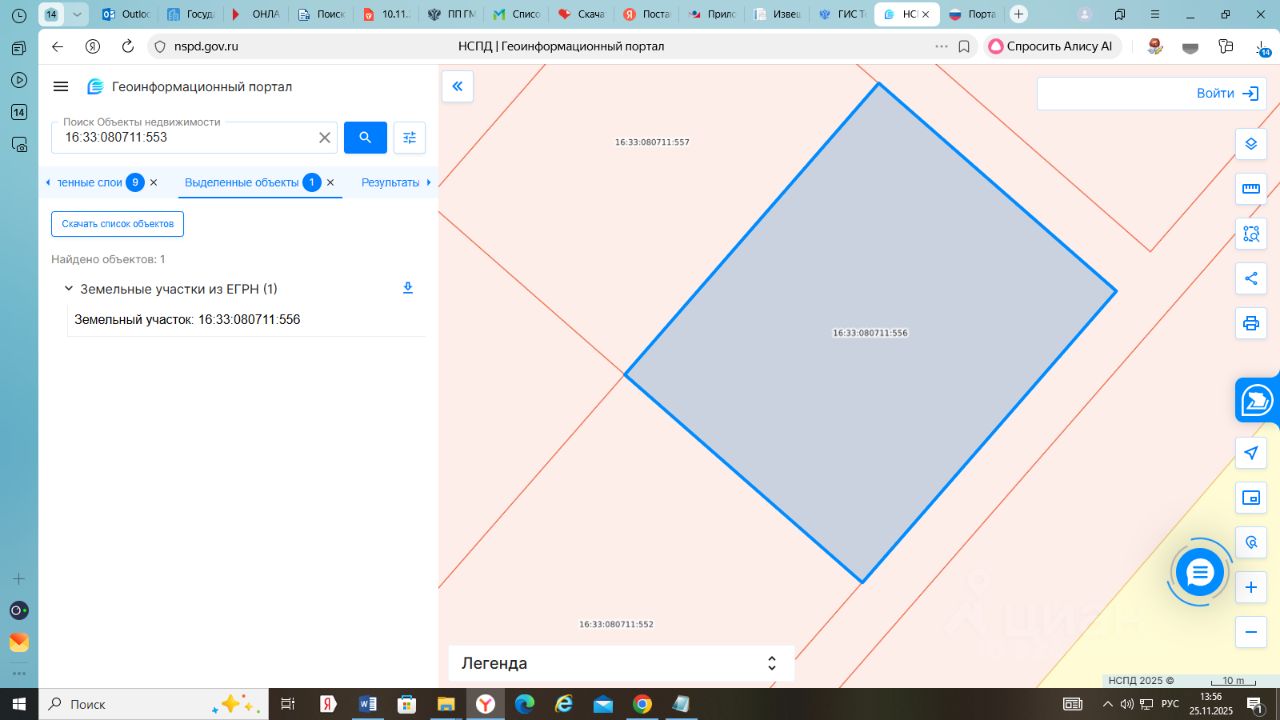
Task: Open Windows Start menu
Action: click(19, 704)
